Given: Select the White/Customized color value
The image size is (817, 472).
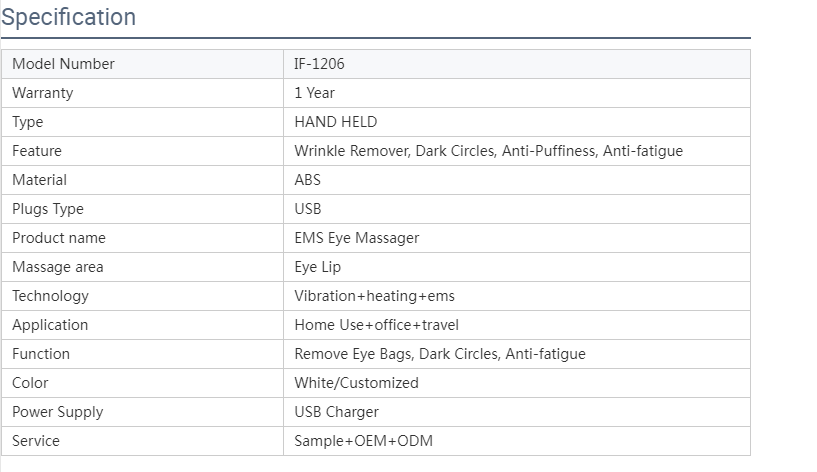Looking at the screenshot, I should click(356, 383).
